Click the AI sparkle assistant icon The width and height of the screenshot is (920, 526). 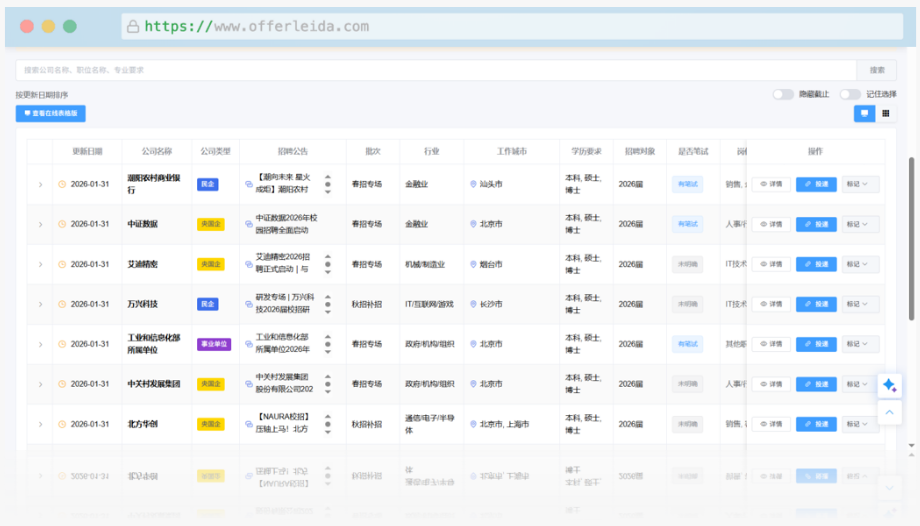(889, 386)
